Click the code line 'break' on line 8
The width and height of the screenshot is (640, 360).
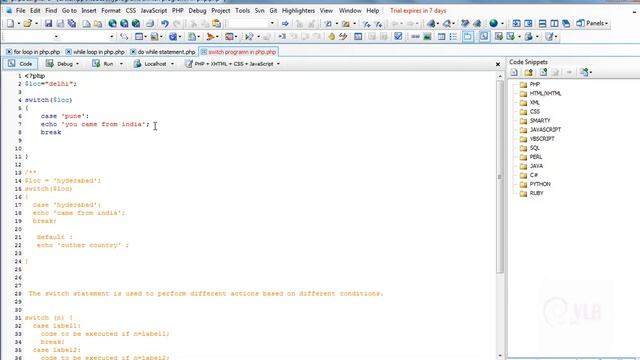51,132
